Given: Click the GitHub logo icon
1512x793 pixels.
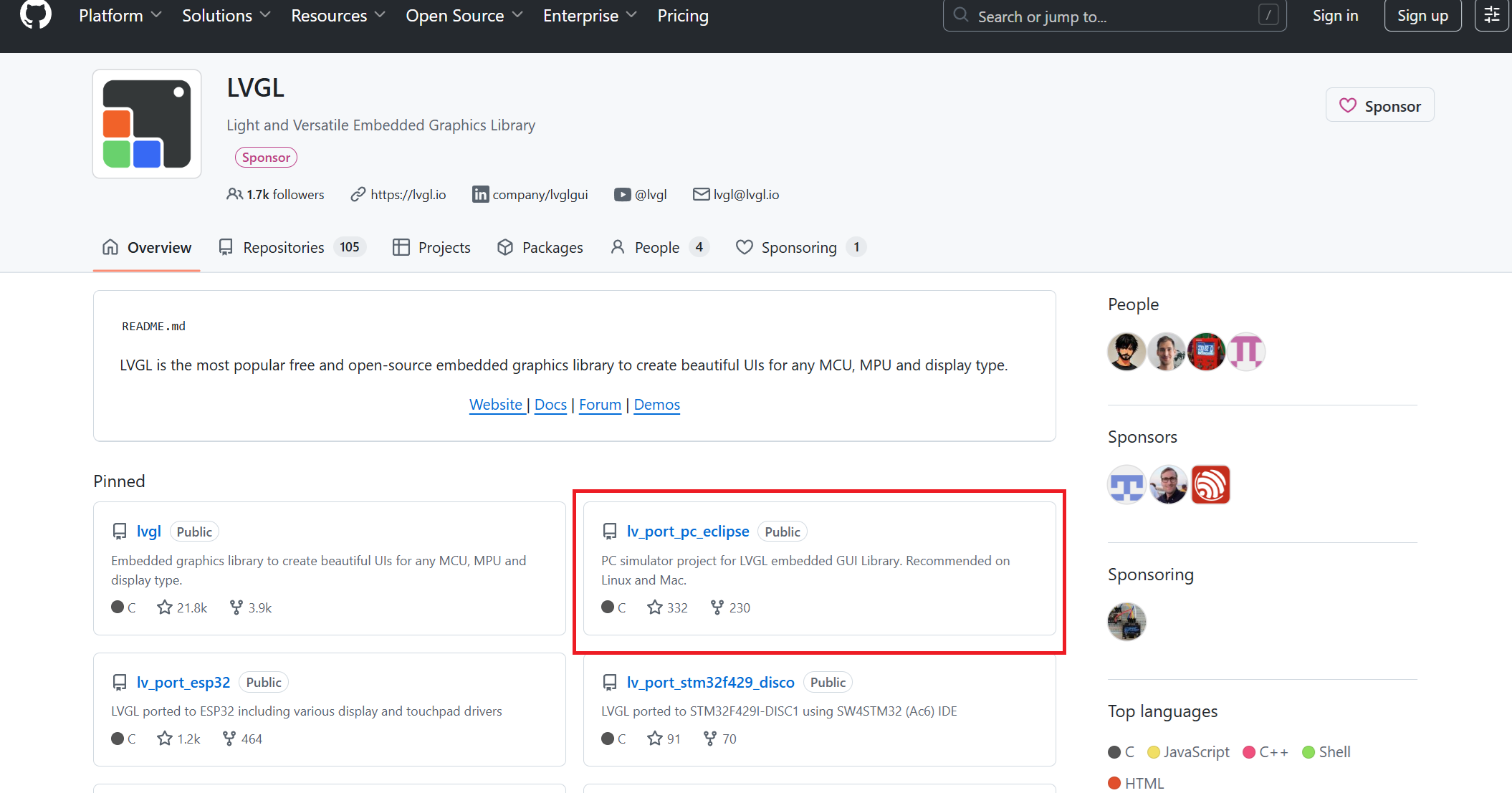Looking at the screenshot, I should click(35, 14).
